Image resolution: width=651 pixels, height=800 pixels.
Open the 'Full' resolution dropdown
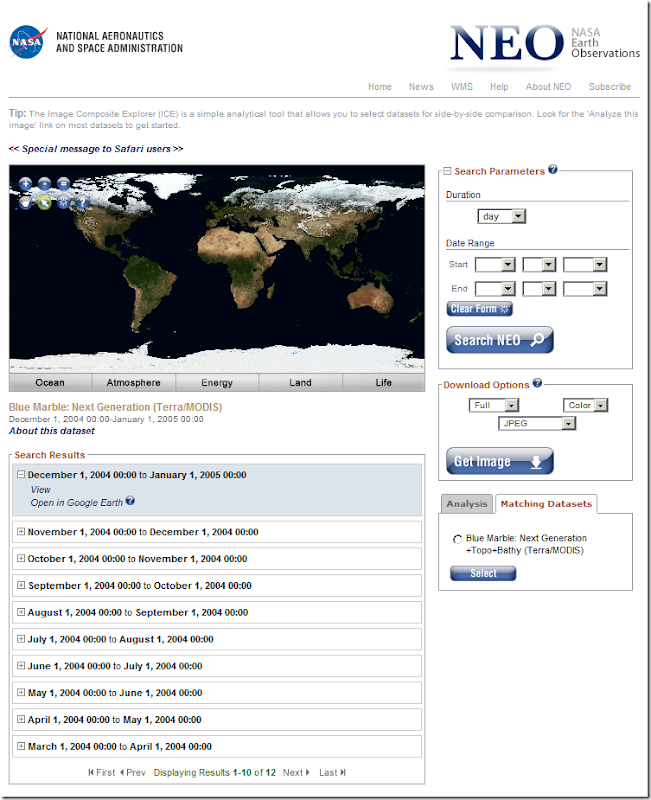pyautogui.click(x=494, y=405)
